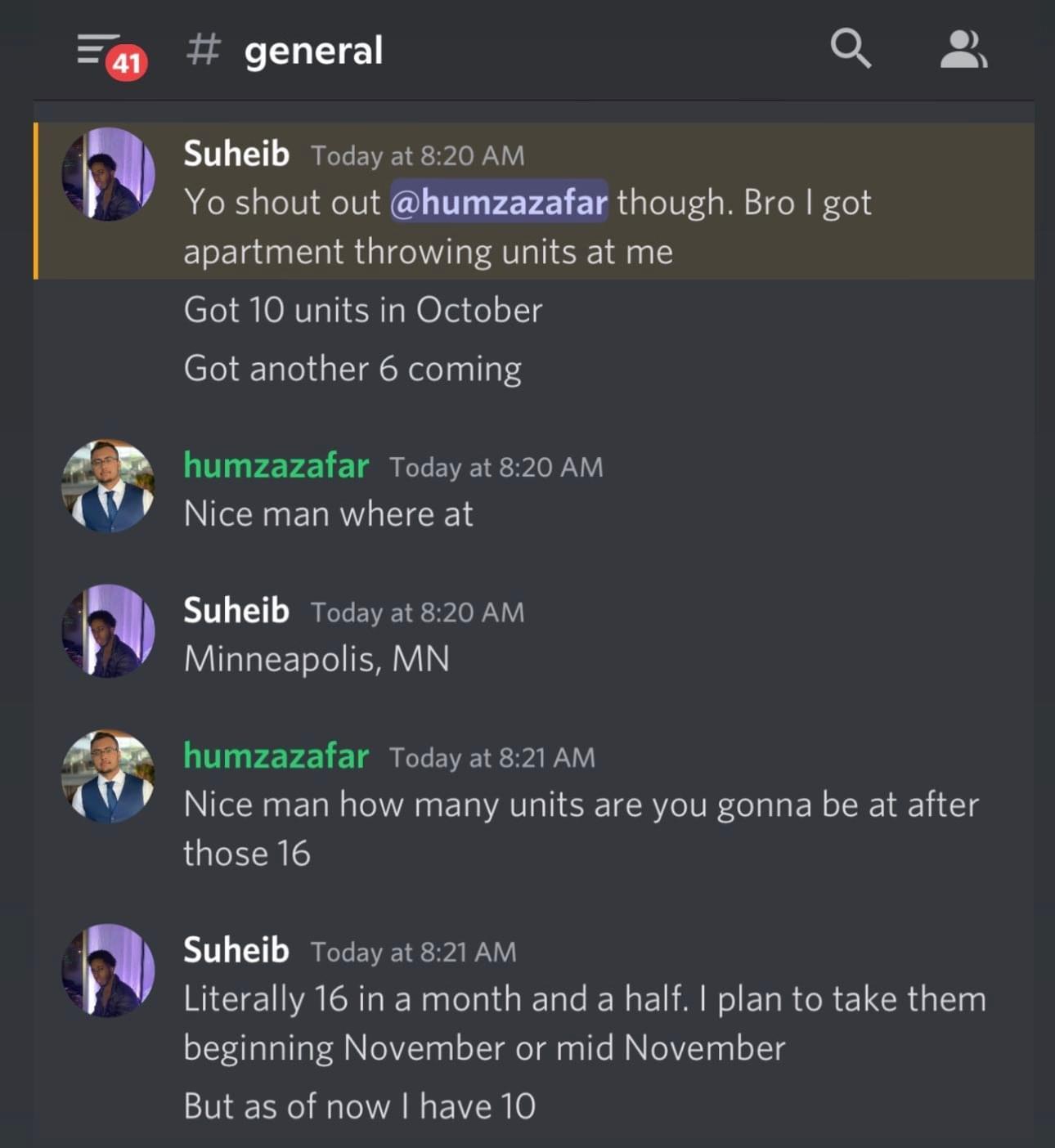Tap humzazafar's avatar next to 'Nice man where at'

click(109, 486)
